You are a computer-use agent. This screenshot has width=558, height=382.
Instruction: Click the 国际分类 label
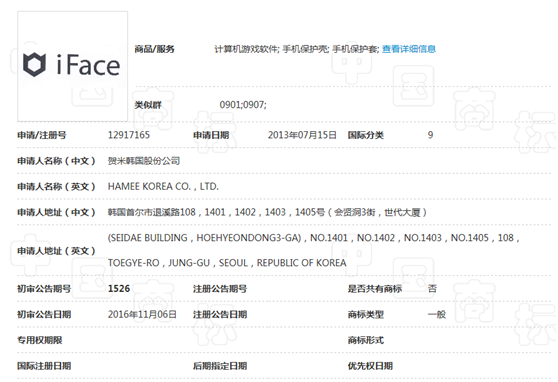366,135
